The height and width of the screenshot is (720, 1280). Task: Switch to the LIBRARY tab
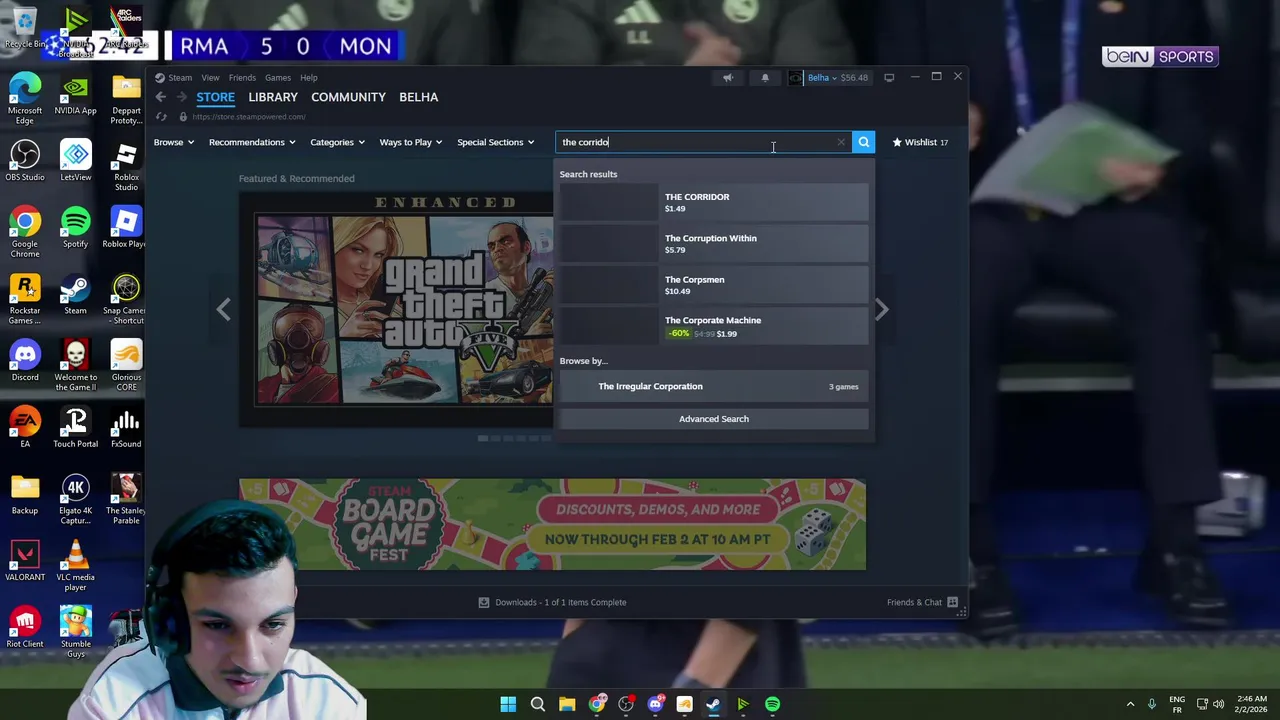[273, 97]
